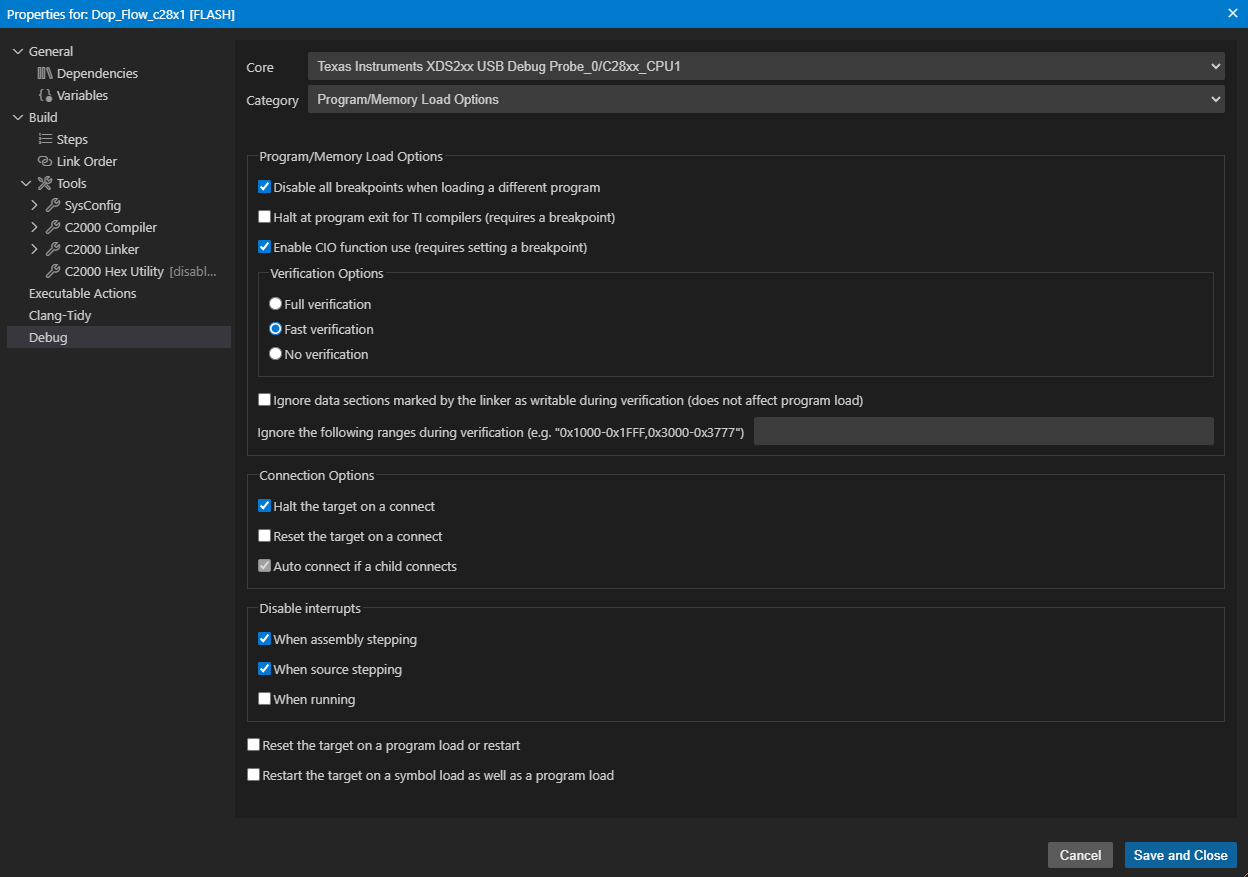Open the Core dropdown
The height and width of the screenshot is (877, 1248).
pyautogui.click(x=766, y=66)
